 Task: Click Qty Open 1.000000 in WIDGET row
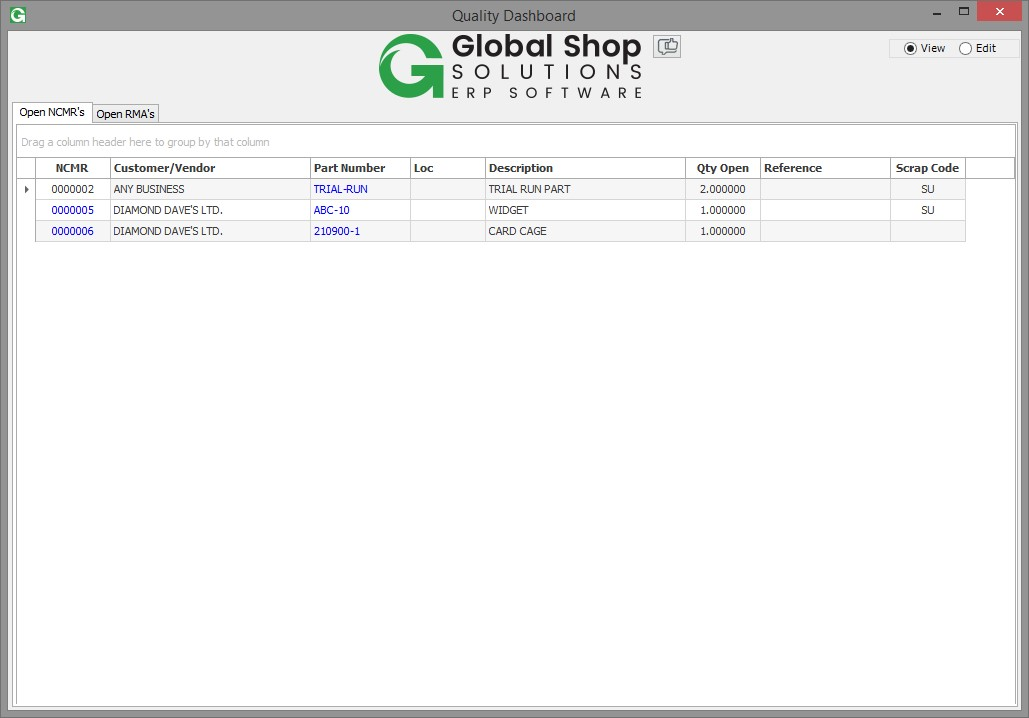click(723, 210)
